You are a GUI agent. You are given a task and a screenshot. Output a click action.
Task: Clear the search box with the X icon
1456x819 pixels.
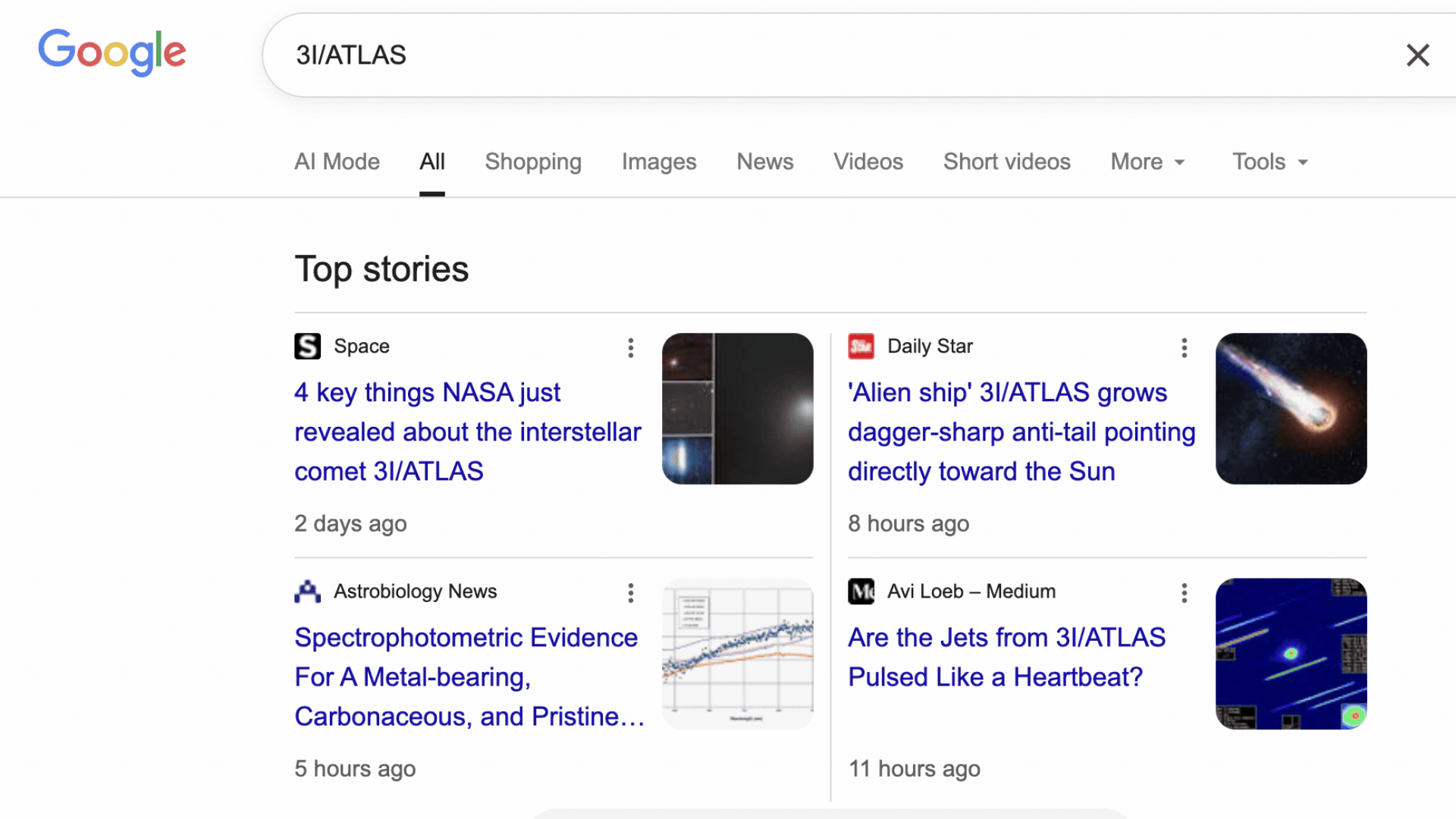pos(1417,55)
